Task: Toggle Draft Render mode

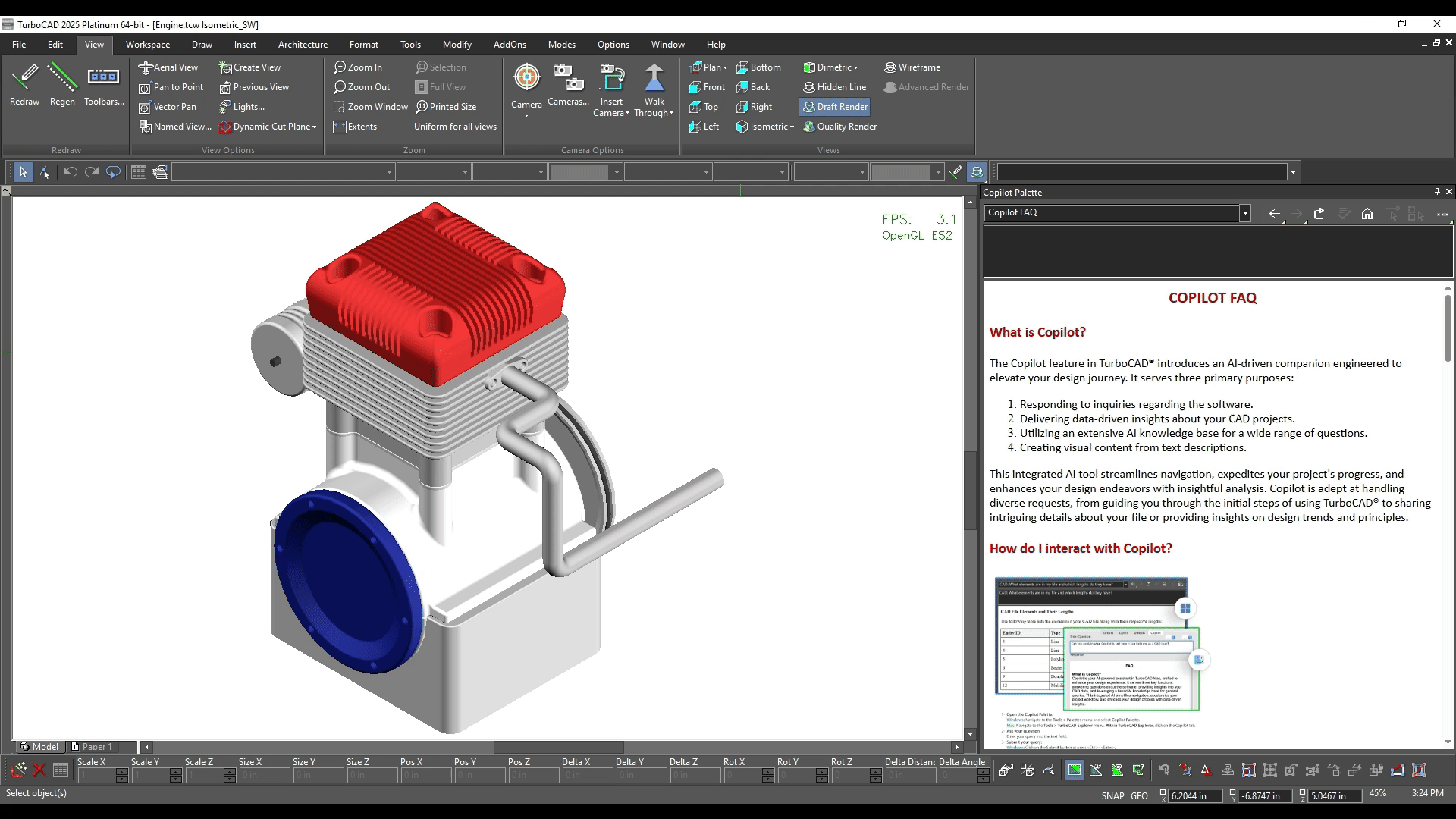Action: click(834, 107)
